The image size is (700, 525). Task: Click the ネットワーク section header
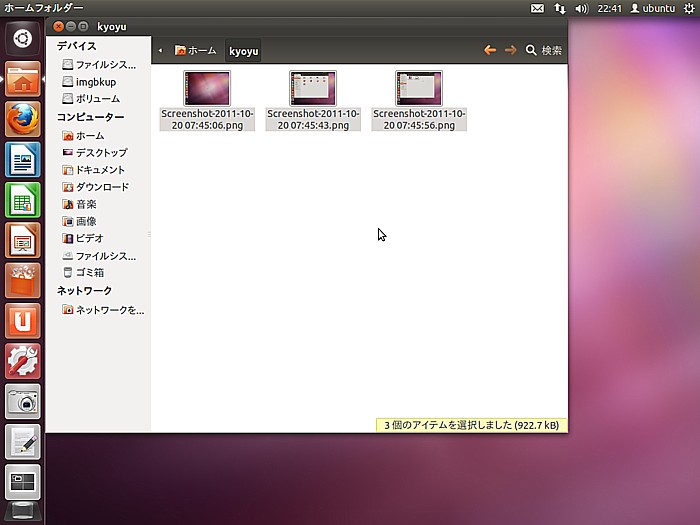[84, 291]
